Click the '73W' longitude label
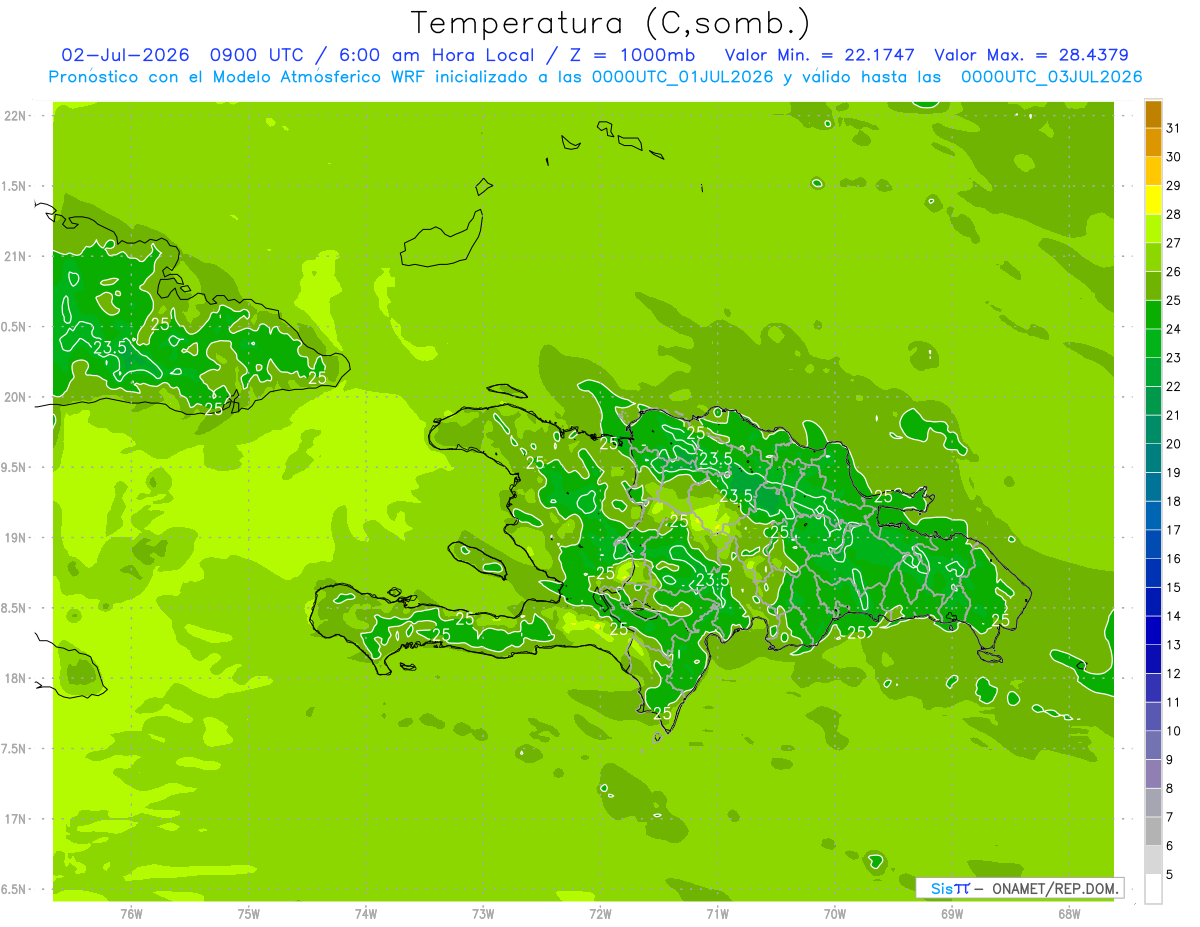The height and width of the screenshot is (927, 1200). coord(483,914)
